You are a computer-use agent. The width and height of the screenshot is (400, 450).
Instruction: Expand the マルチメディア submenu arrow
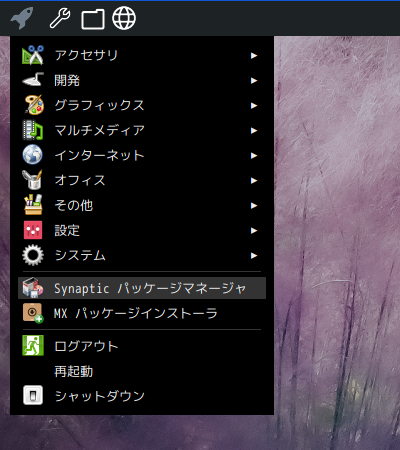click(x=254, y=130)
